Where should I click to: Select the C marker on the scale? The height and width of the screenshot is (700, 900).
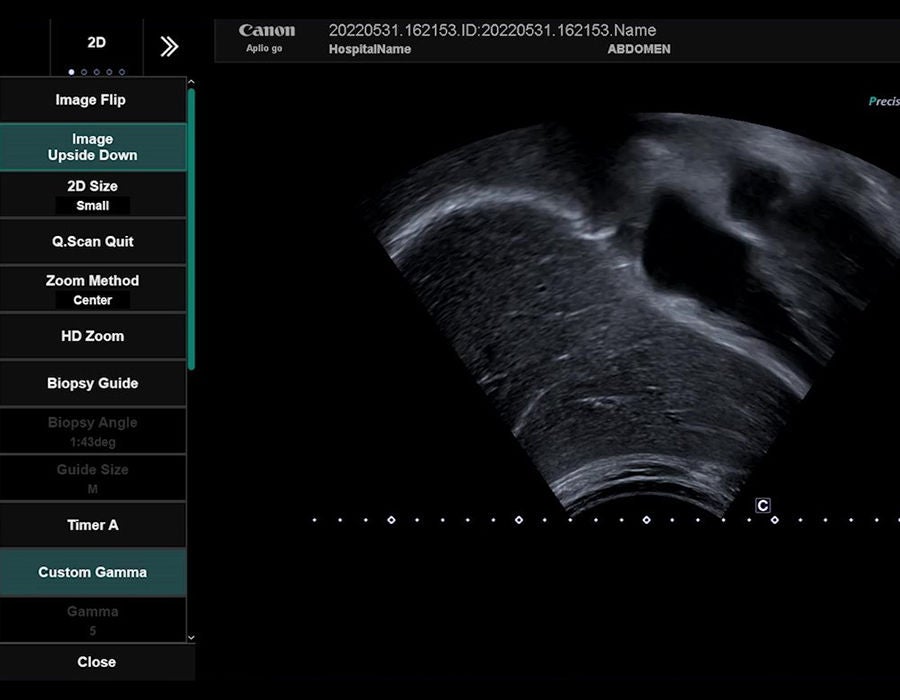point(762,505)
